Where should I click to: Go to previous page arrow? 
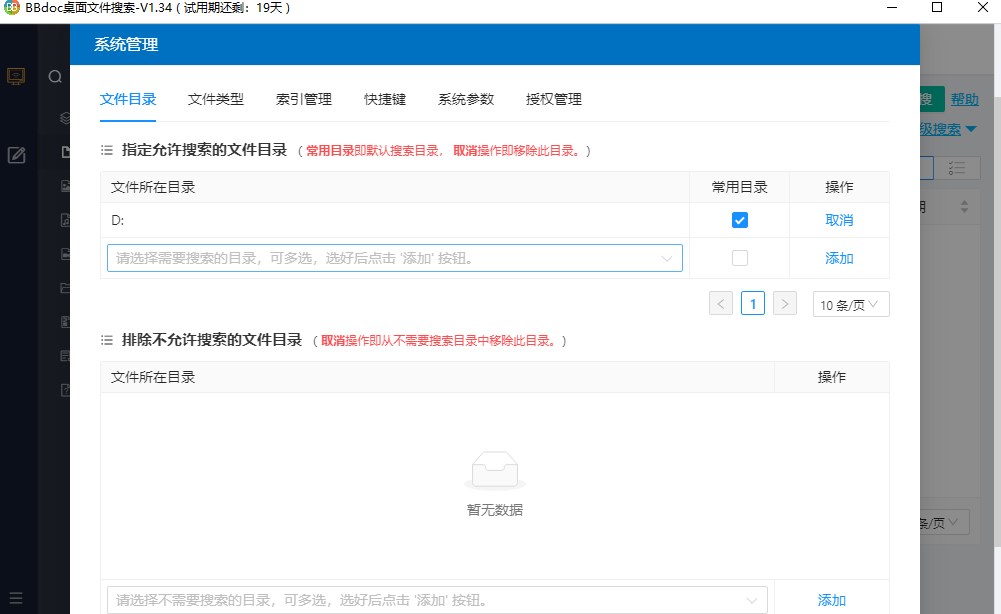click(721, 304)
